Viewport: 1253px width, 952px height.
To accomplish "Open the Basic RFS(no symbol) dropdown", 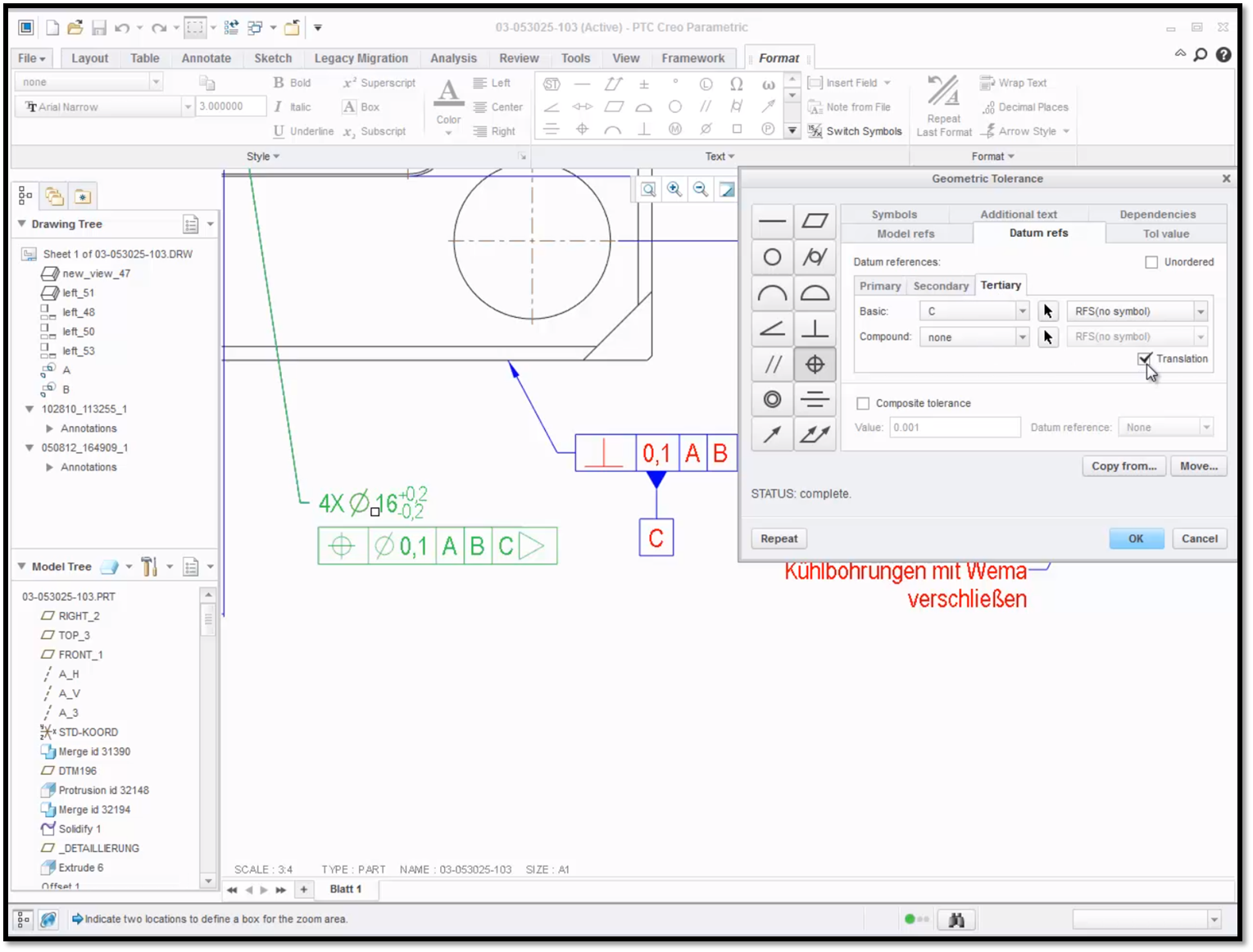I will point(1201,311).
